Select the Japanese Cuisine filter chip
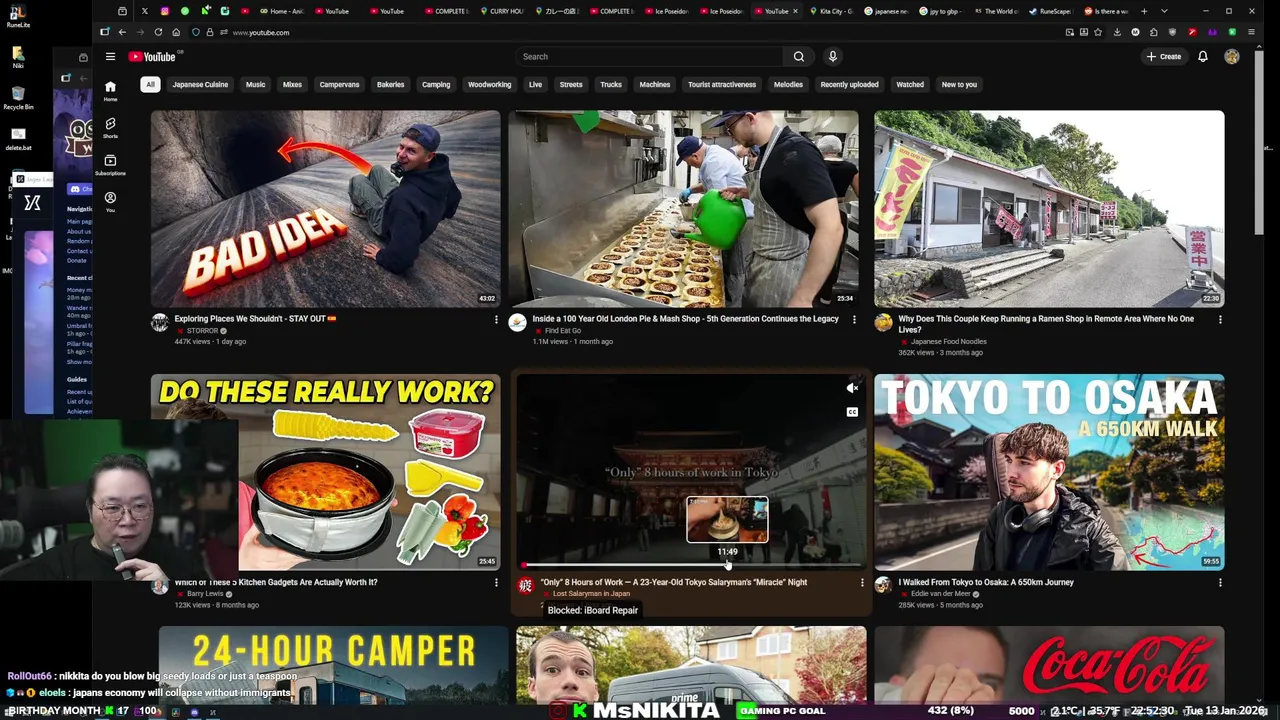The width and height of the screenshot is (1280, 720). 200,85
